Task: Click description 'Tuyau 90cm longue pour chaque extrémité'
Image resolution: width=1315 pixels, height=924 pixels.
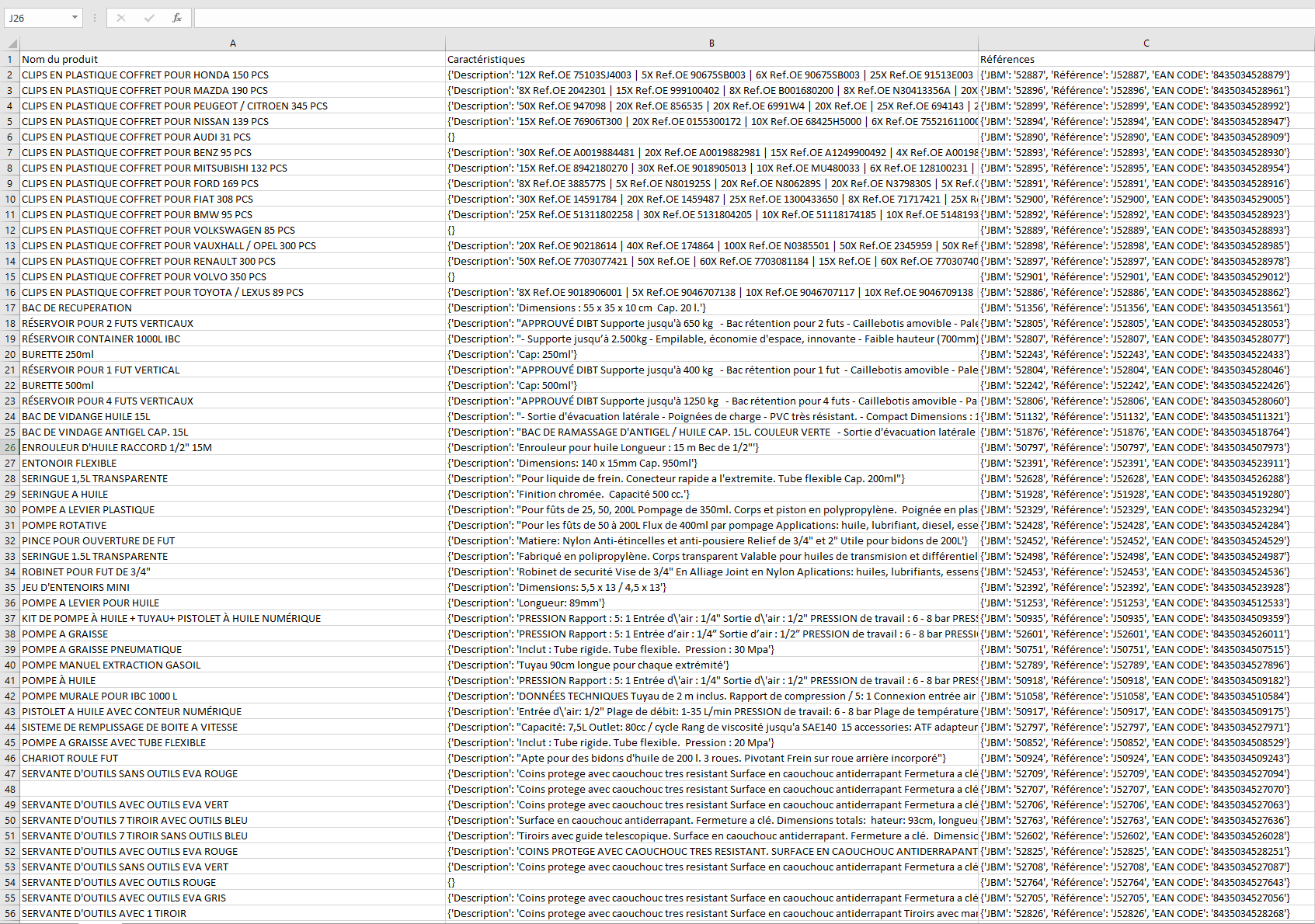Action: tap(711, 665)
